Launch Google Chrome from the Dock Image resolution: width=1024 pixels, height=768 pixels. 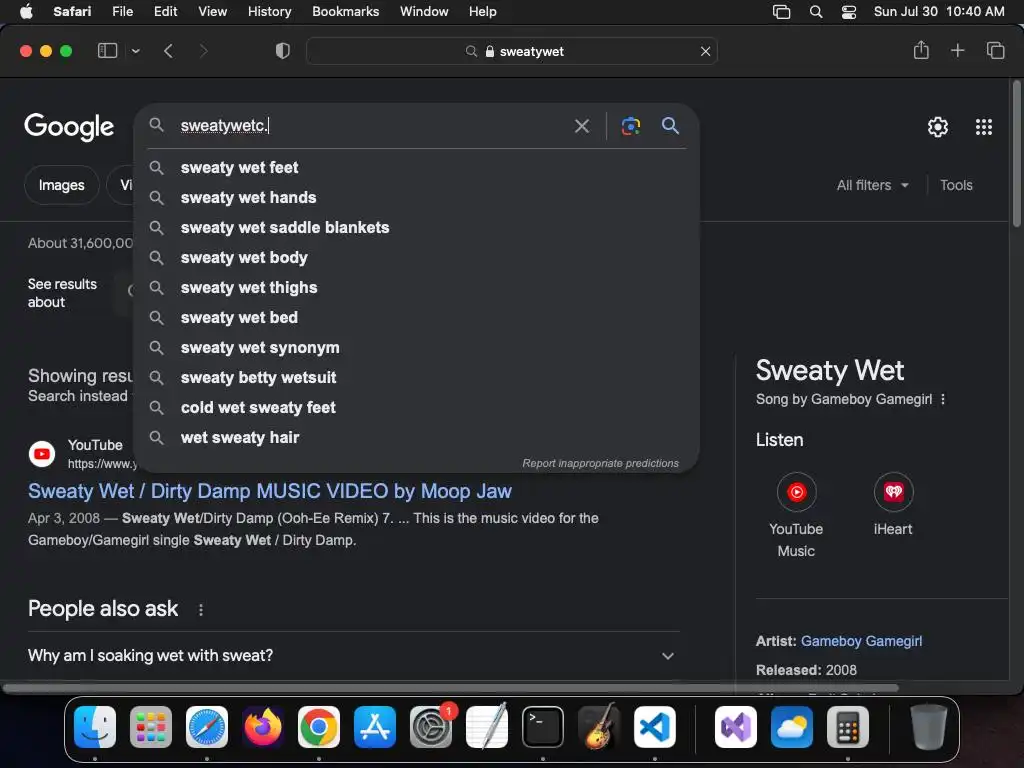319,727
